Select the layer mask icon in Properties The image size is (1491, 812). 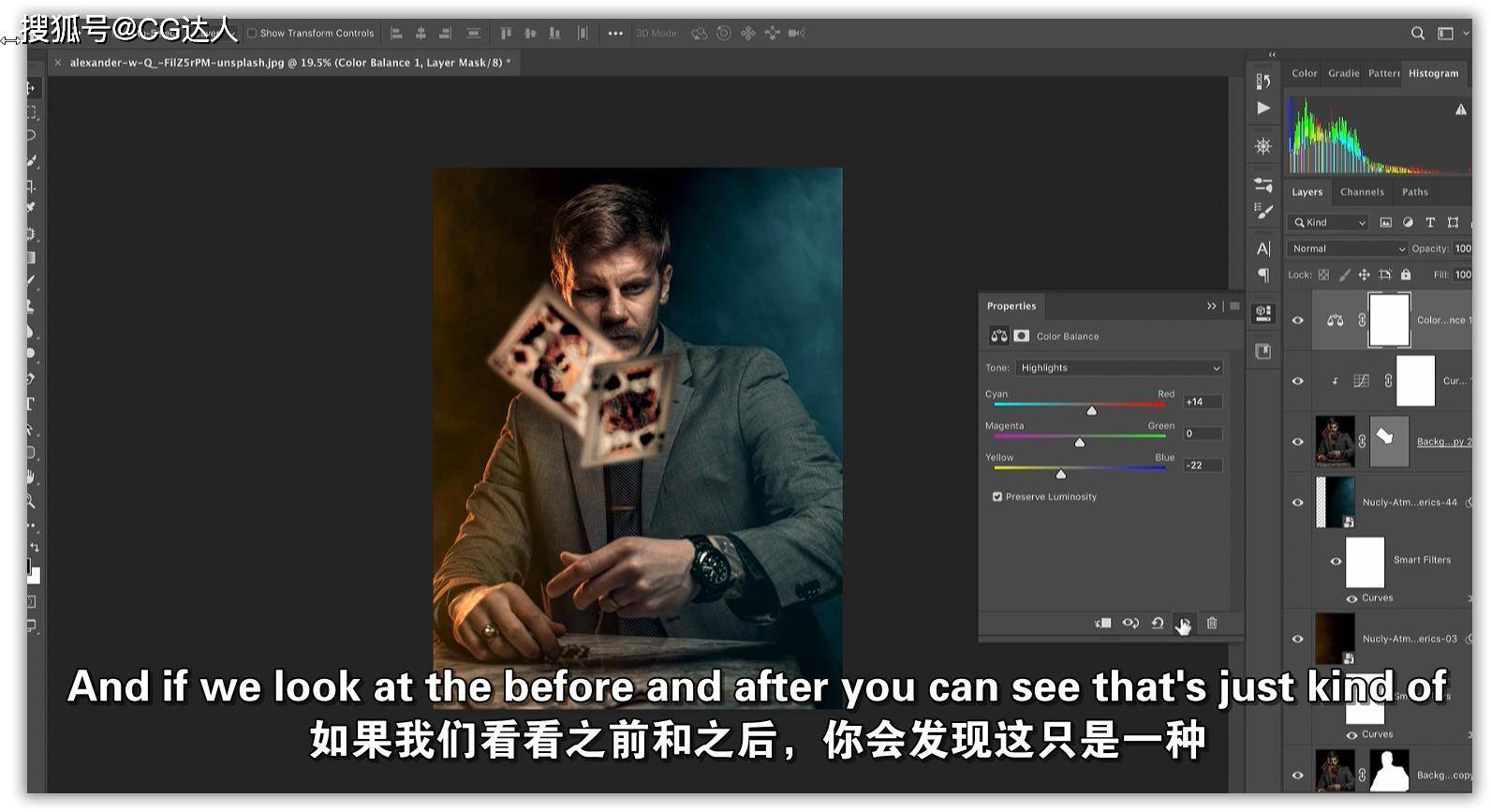coord(1022,335)
